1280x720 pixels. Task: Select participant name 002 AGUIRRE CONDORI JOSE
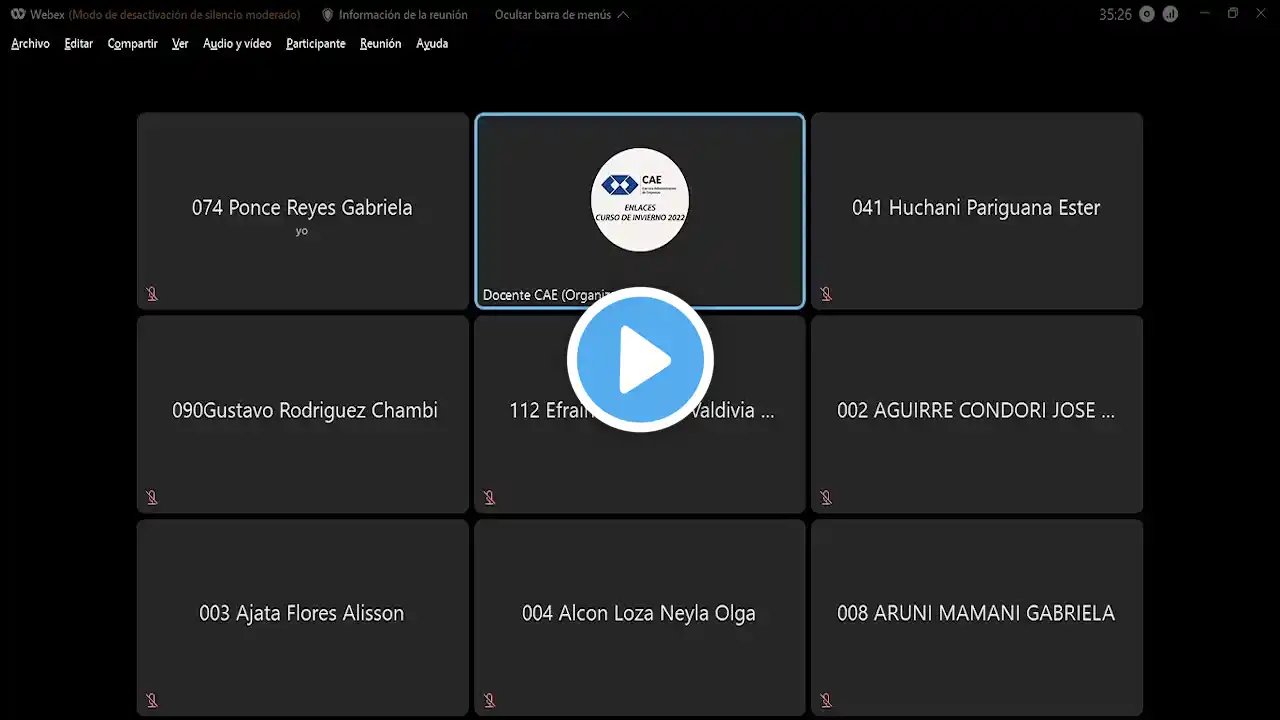click(976, 411)
